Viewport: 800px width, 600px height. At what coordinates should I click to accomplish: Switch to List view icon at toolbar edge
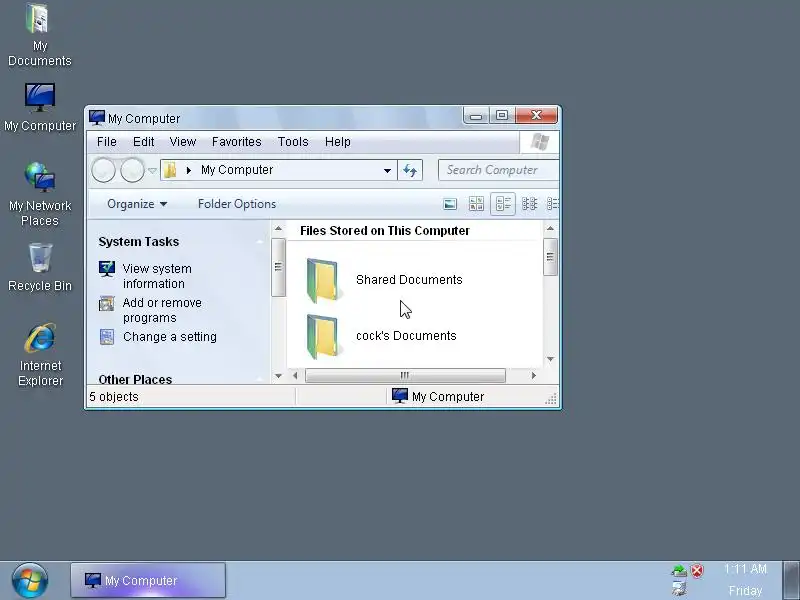553,204
